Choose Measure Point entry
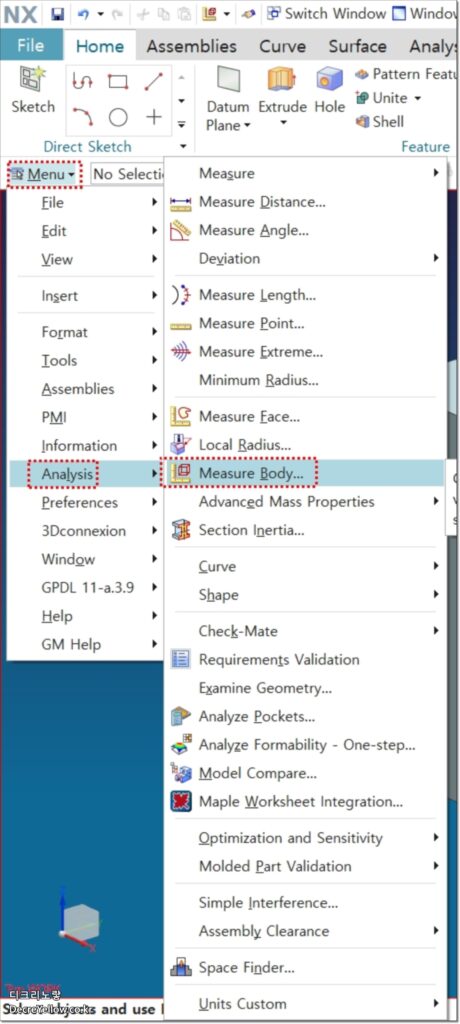Viewport: 460px width, 1024px height. [x=305, y=323]
